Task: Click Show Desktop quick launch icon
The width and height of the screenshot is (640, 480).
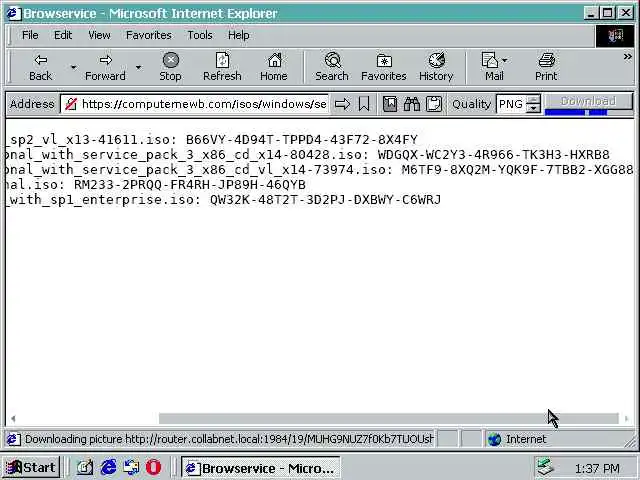Action: (85, 467)
